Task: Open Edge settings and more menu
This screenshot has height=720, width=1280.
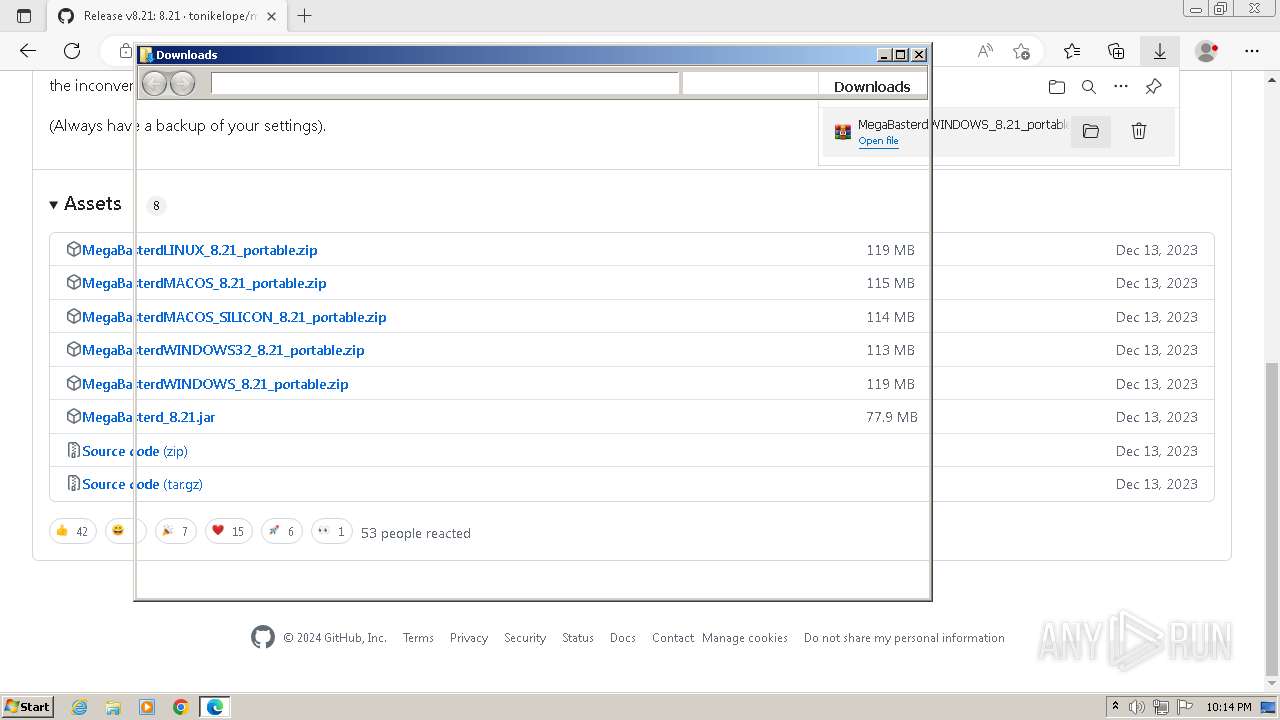Action: [1252, 51]
